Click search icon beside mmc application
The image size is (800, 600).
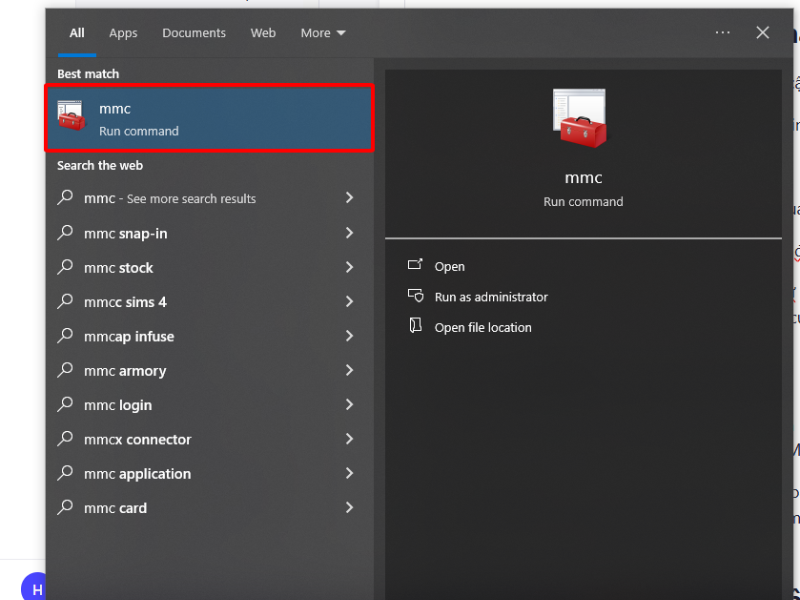pyautogui.click(x=65, y=472)
